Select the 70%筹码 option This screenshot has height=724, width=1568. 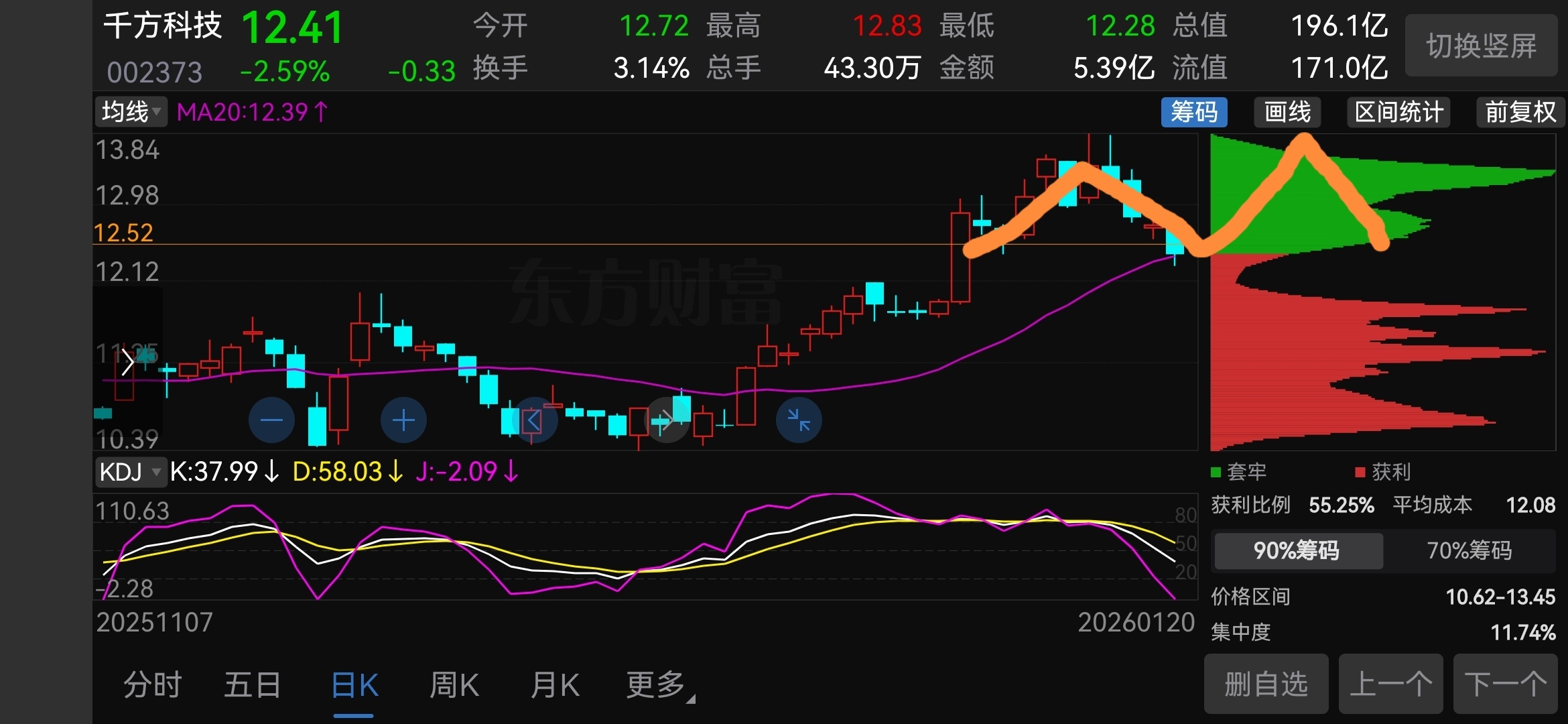[x=1469, y=550]
